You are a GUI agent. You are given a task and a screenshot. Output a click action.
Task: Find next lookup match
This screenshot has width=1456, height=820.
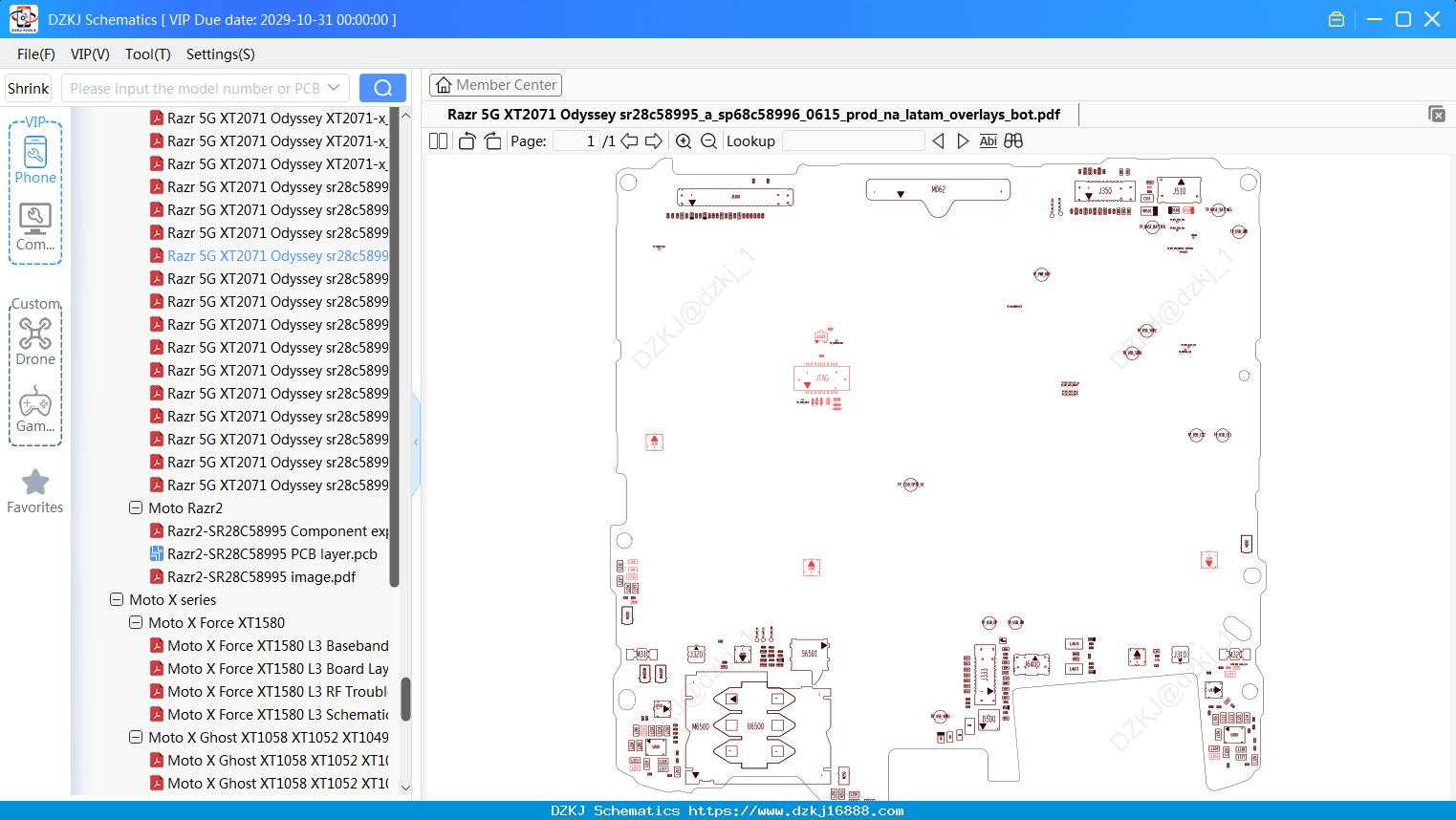click(x=963, y=141)
